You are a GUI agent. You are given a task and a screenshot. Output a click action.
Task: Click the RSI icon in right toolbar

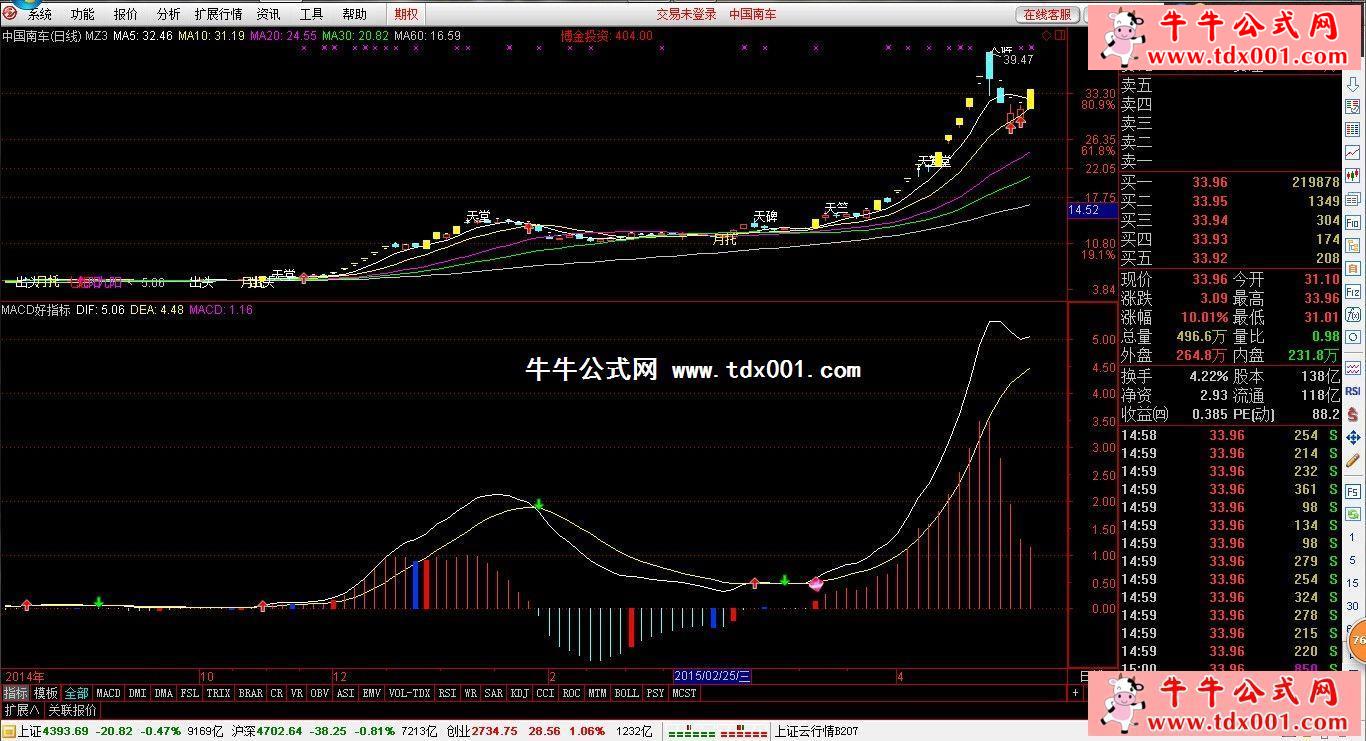1353,391
